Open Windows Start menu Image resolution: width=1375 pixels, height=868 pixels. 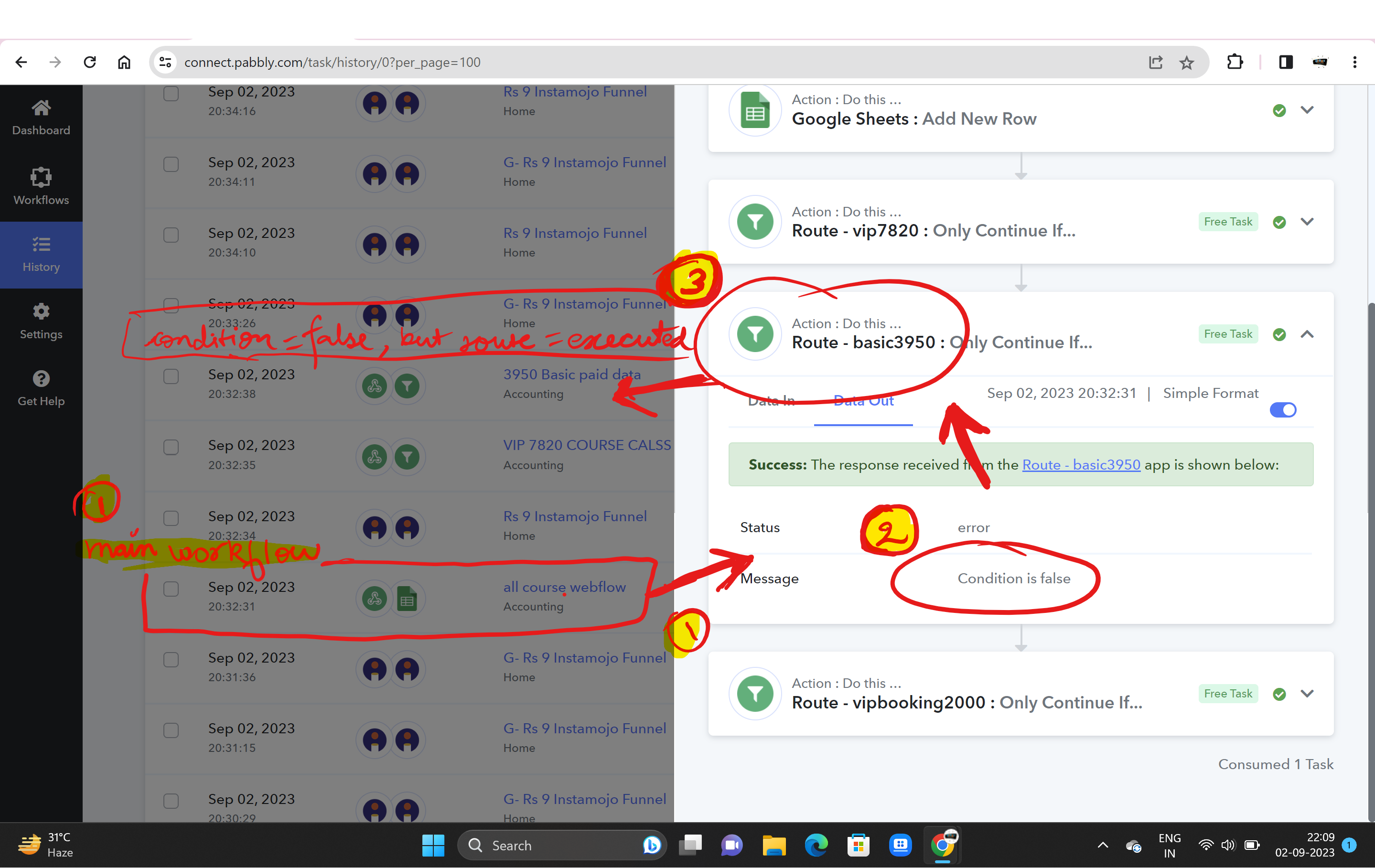point(433,846)
